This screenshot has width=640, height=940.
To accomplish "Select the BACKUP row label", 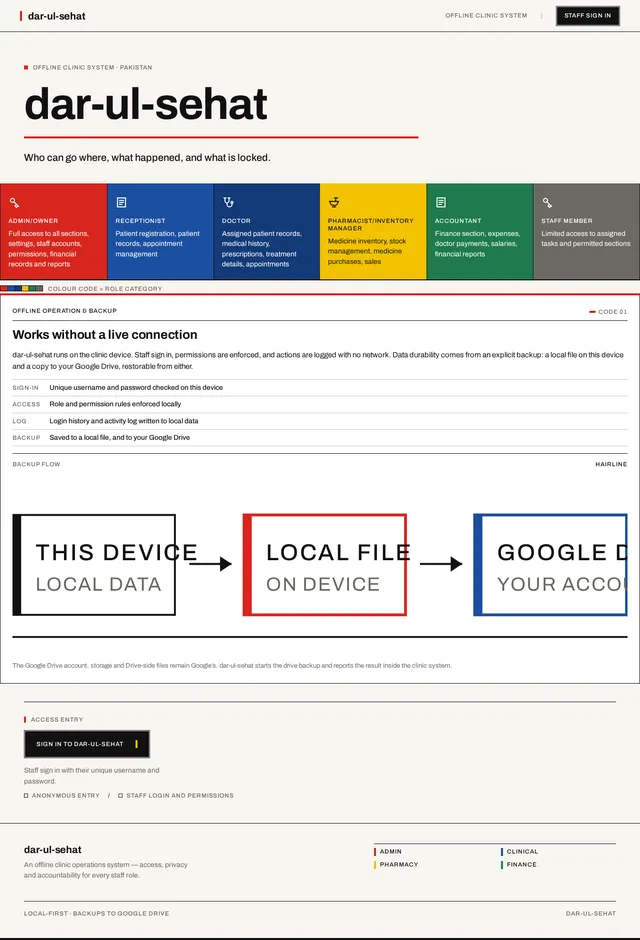I will pyautogui.click(x=26, y=438).
